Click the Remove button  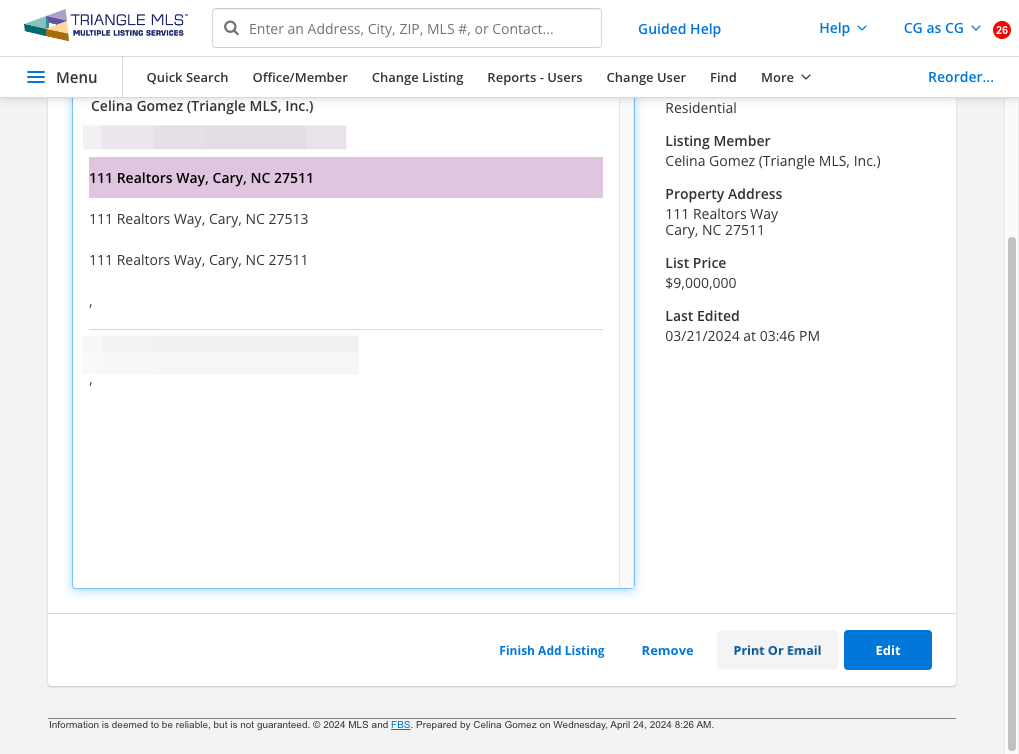(667, 650)
